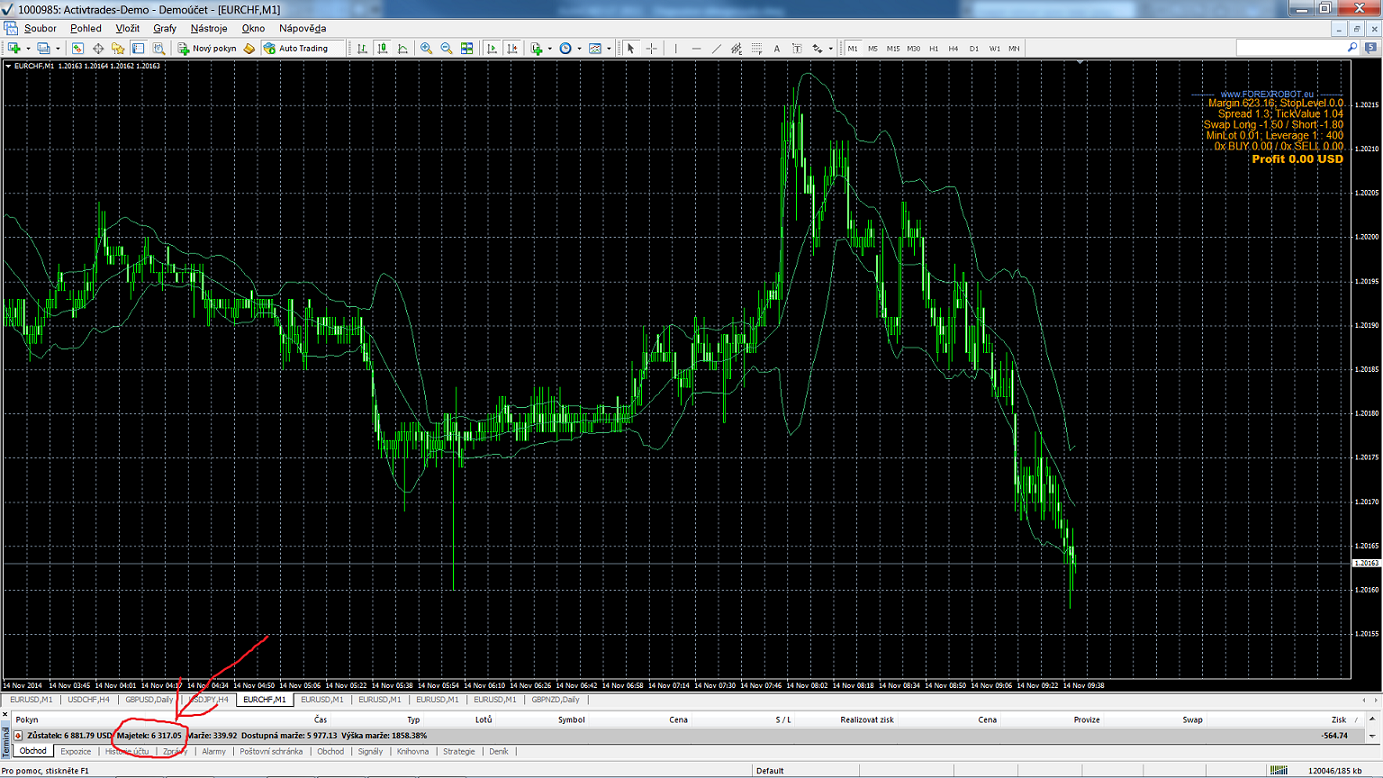Switch to USDCHF,H4 chart tab

[89, 700]
